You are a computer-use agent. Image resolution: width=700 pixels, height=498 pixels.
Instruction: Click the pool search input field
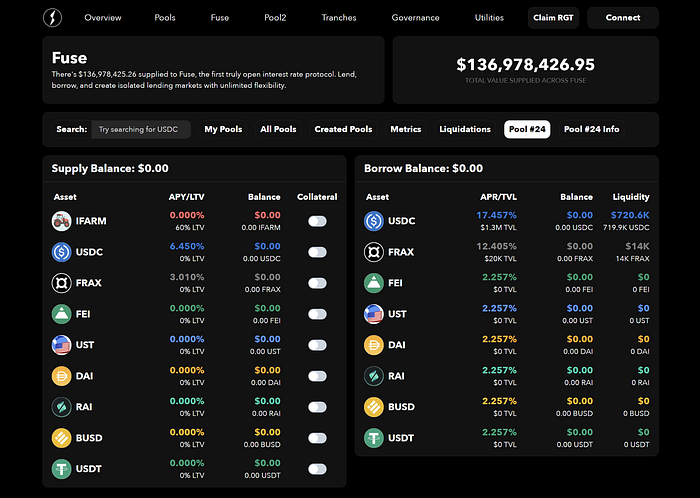(141, 129)
